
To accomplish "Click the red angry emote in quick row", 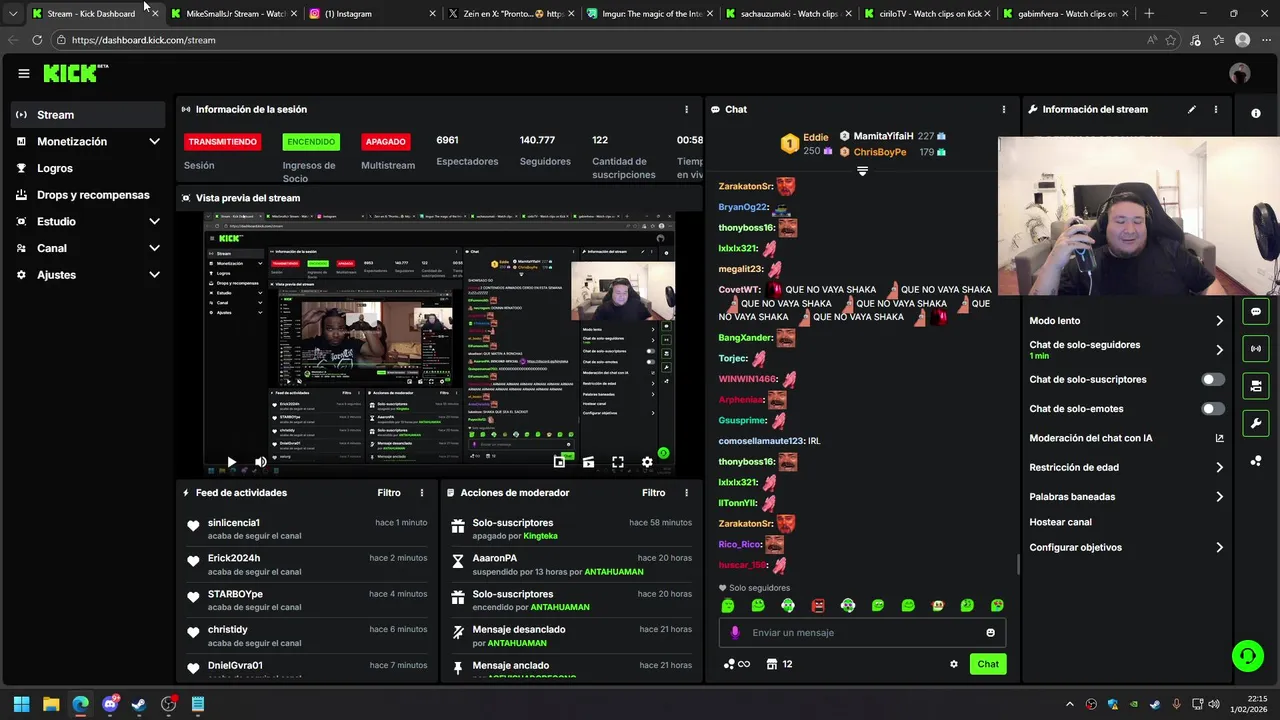I will point(818,605).
